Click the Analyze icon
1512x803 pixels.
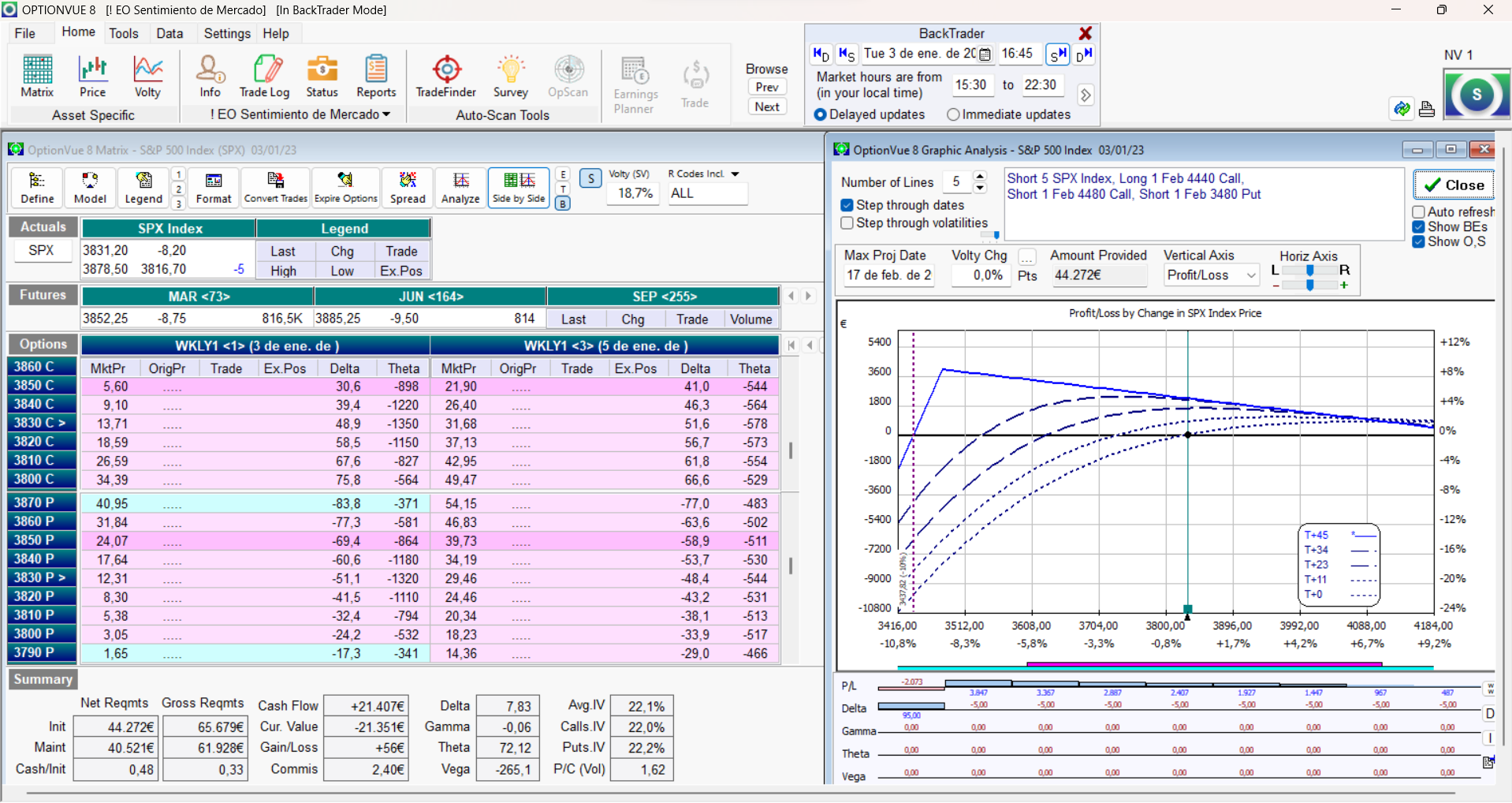[x=460, y=188]
